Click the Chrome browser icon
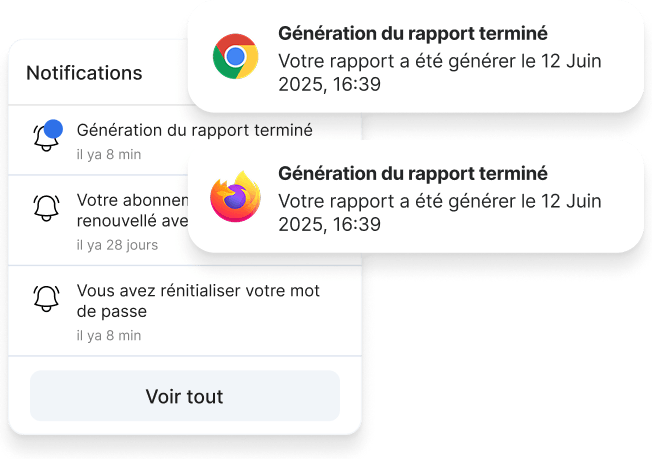652x459 pixels. tap(236, 56)
